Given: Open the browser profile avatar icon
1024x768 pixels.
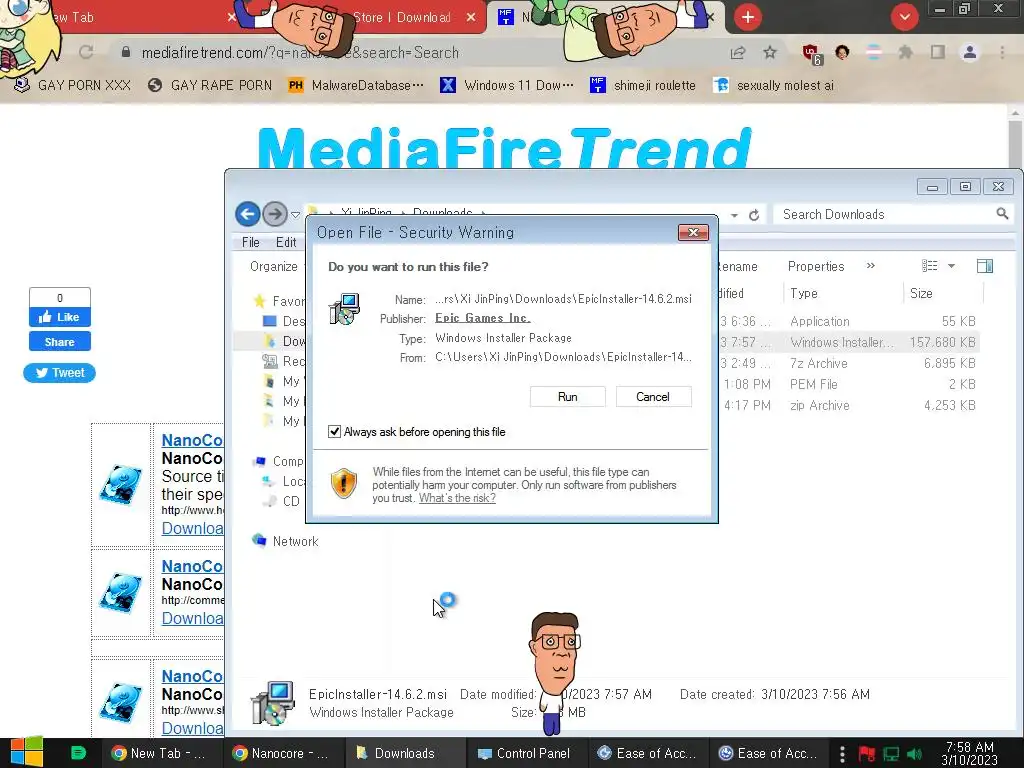Looking at the screenshot, I should [x=970, y=52].
